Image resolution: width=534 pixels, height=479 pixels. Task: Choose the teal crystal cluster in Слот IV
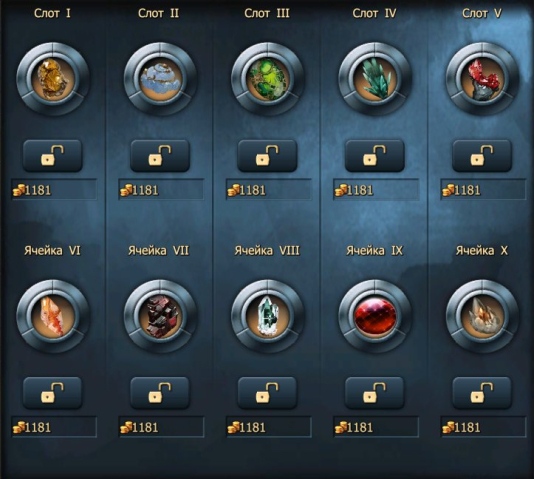coord(375,79)
